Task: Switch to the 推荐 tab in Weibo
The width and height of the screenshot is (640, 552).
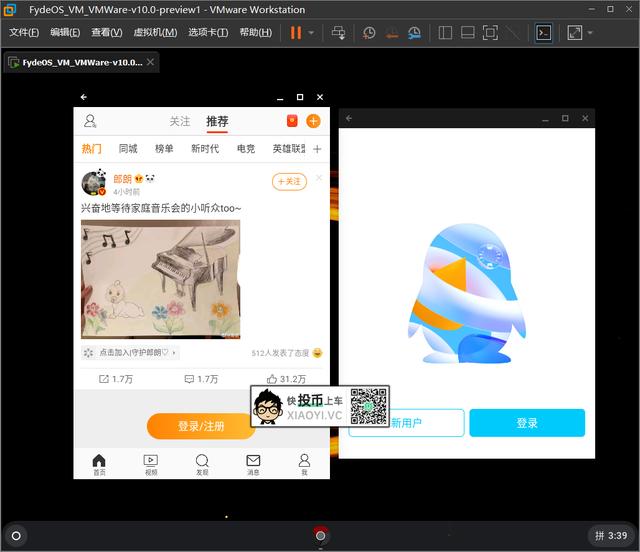Action: point(217,121)
